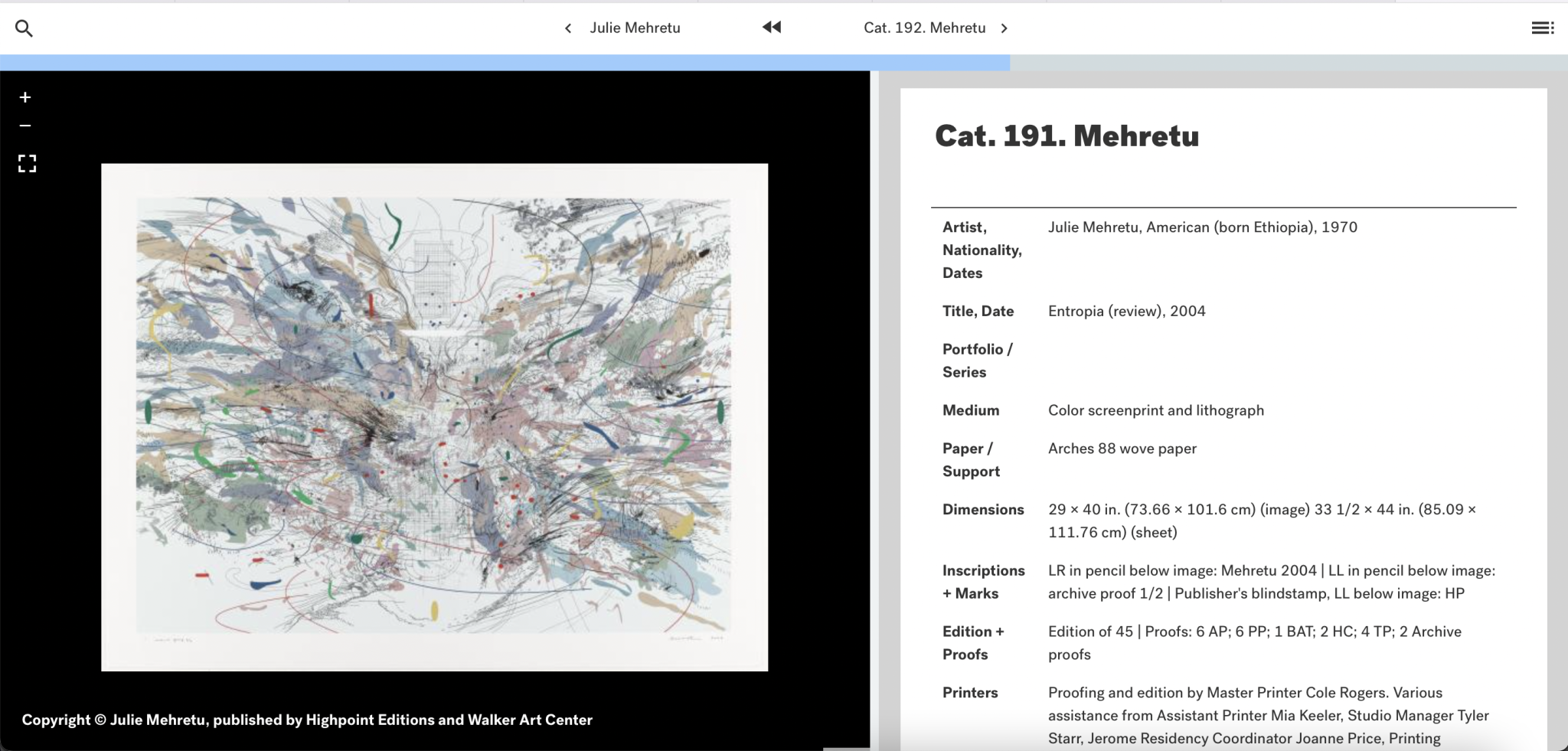Screen dimensions: 1568x751
Task: Zoom out using the minus icon
Action: tap(25, 126)
